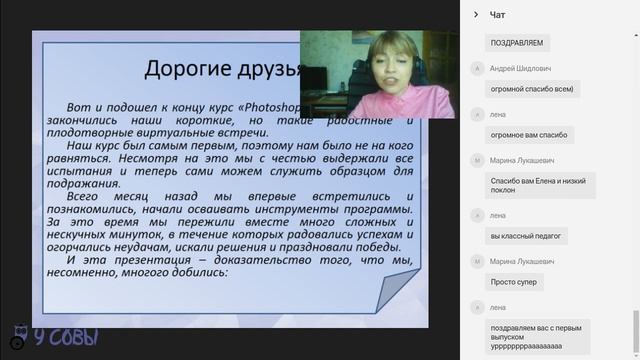
Task: Select the "ПОЗДРАВЛЯЕМ" chat message
Action: (x=517, y=43)
